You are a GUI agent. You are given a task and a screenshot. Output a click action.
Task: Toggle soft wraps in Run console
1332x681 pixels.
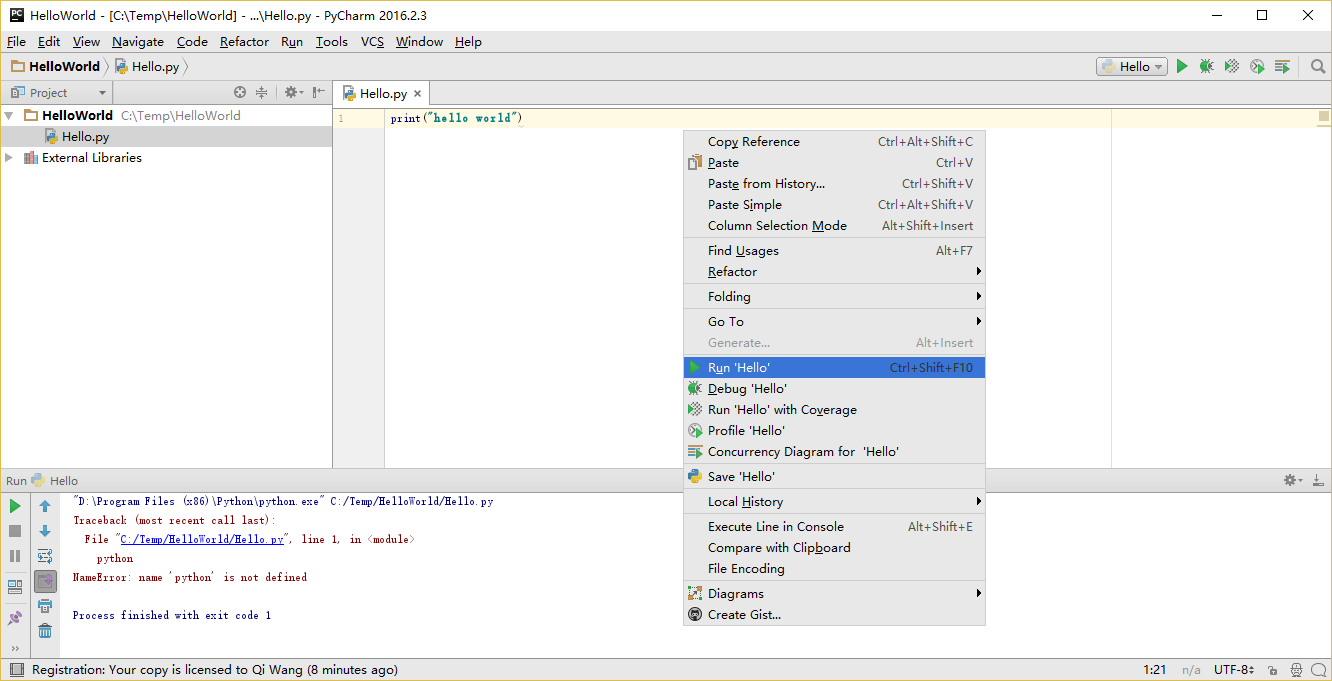click(45, 556)
